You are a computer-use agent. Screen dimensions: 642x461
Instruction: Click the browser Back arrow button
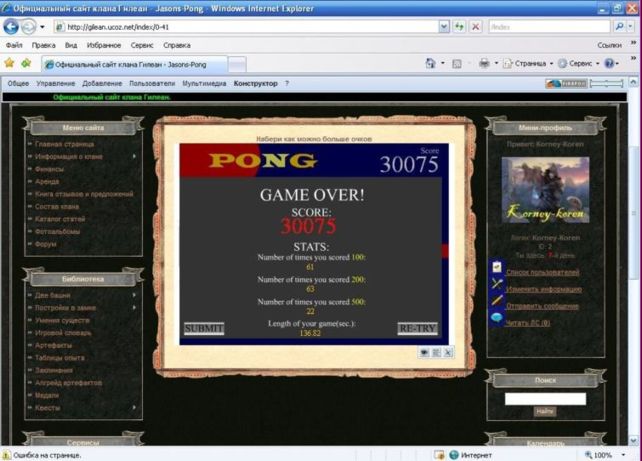click(x=11, y=27)
